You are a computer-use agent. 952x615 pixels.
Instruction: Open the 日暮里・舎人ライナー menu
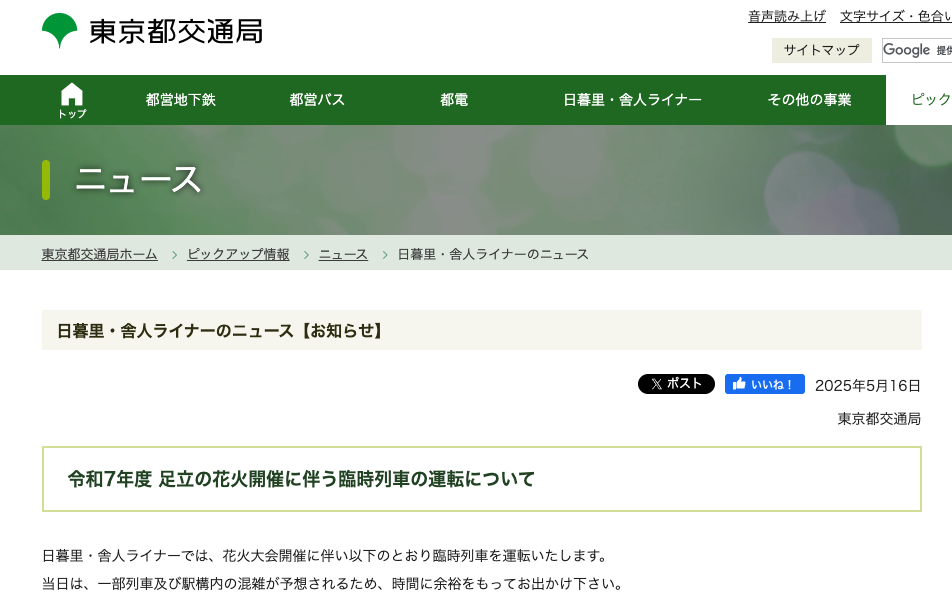632,100
